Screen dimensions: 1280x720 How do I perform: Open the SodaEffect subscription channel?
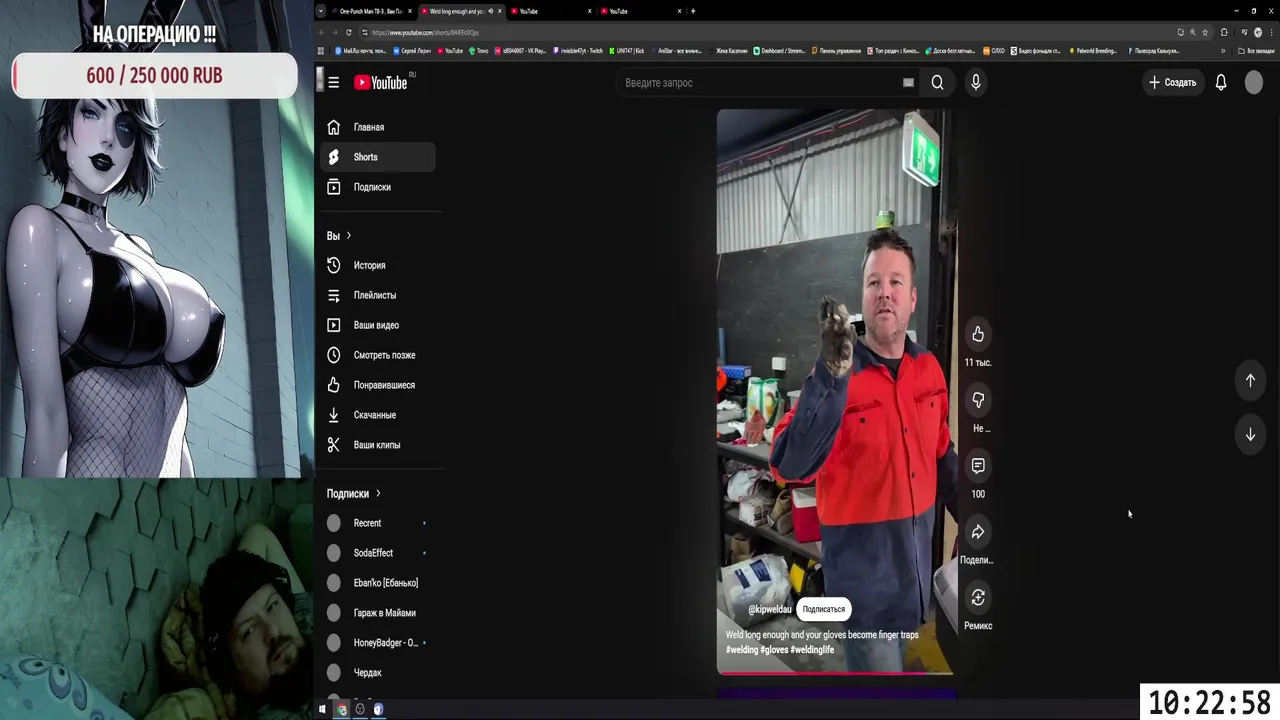(x=378, y=553)
